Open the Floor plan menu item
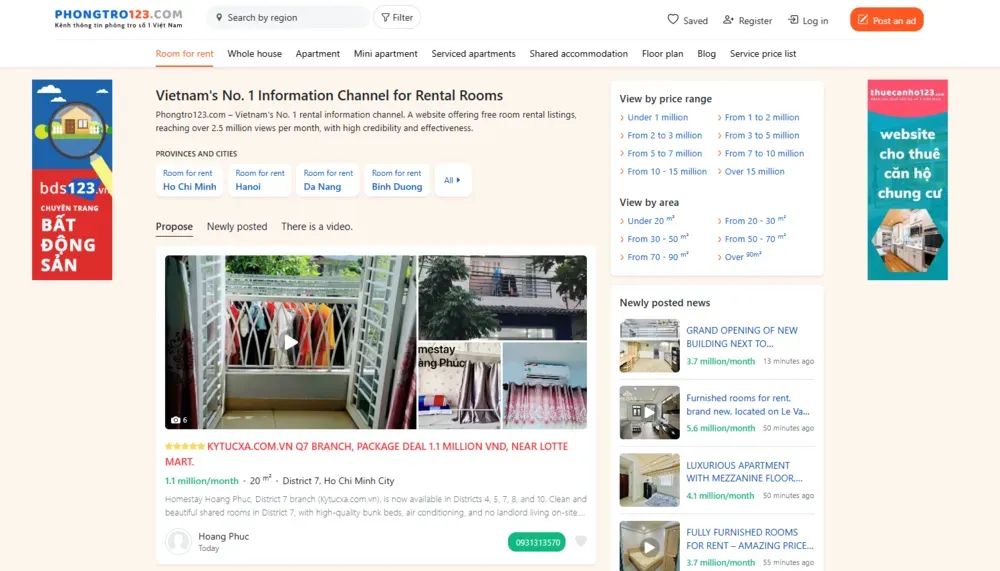Viewport: 1000px width, 571px height. click(663, 54)
